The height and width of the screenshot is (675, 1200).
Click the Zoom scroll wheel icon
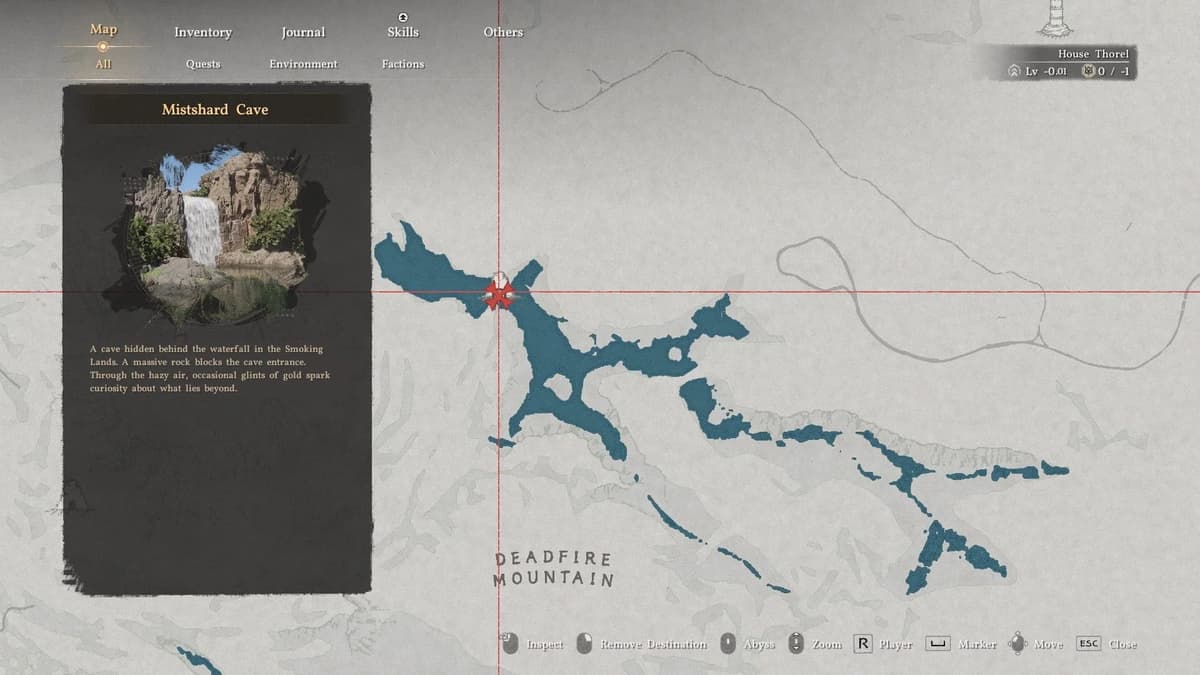click(796, 644)
